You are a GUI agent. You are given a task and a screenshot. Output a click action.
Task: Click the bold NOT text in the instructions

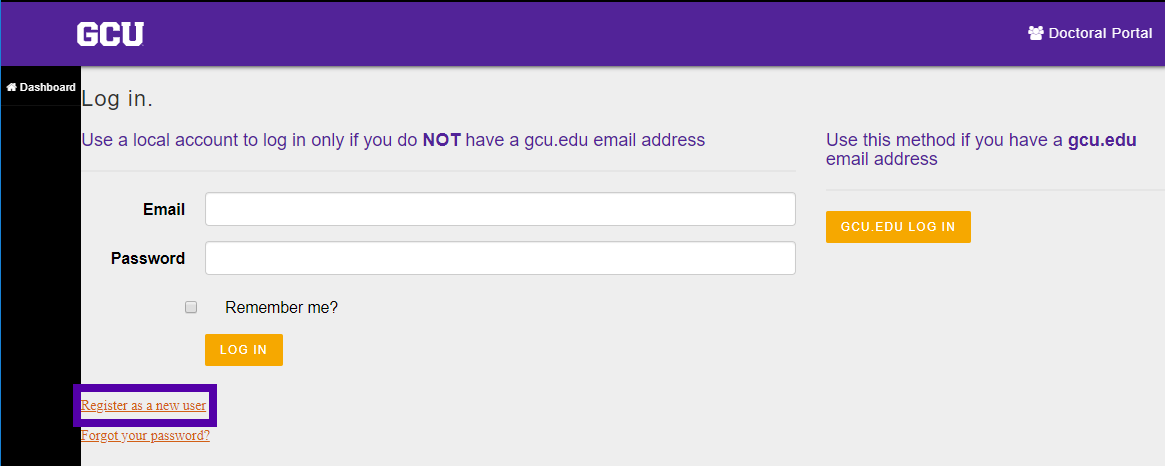click(443, 140)
